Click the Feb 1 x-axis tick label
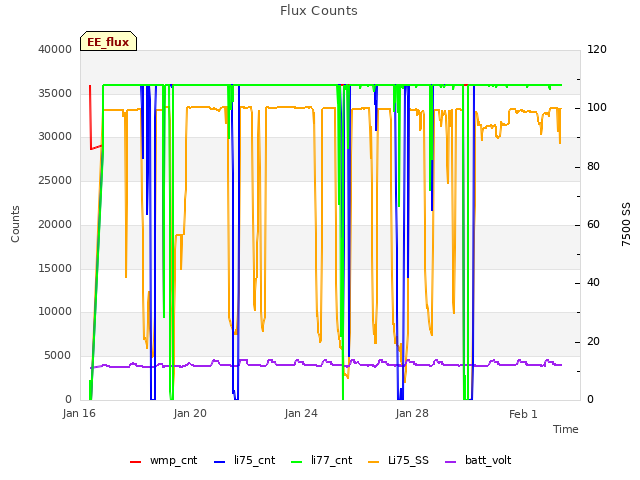Screen dimensions: 640x480 coord(523,414)
